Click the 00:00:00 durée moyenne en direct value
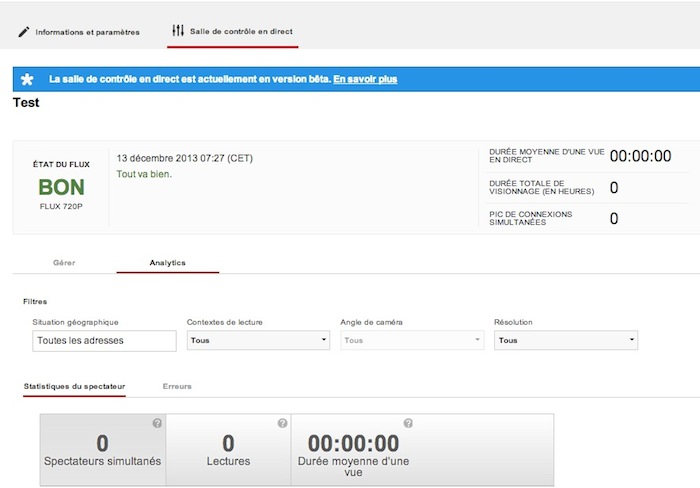Screen dimensions: 700x488 click(640, 156)
